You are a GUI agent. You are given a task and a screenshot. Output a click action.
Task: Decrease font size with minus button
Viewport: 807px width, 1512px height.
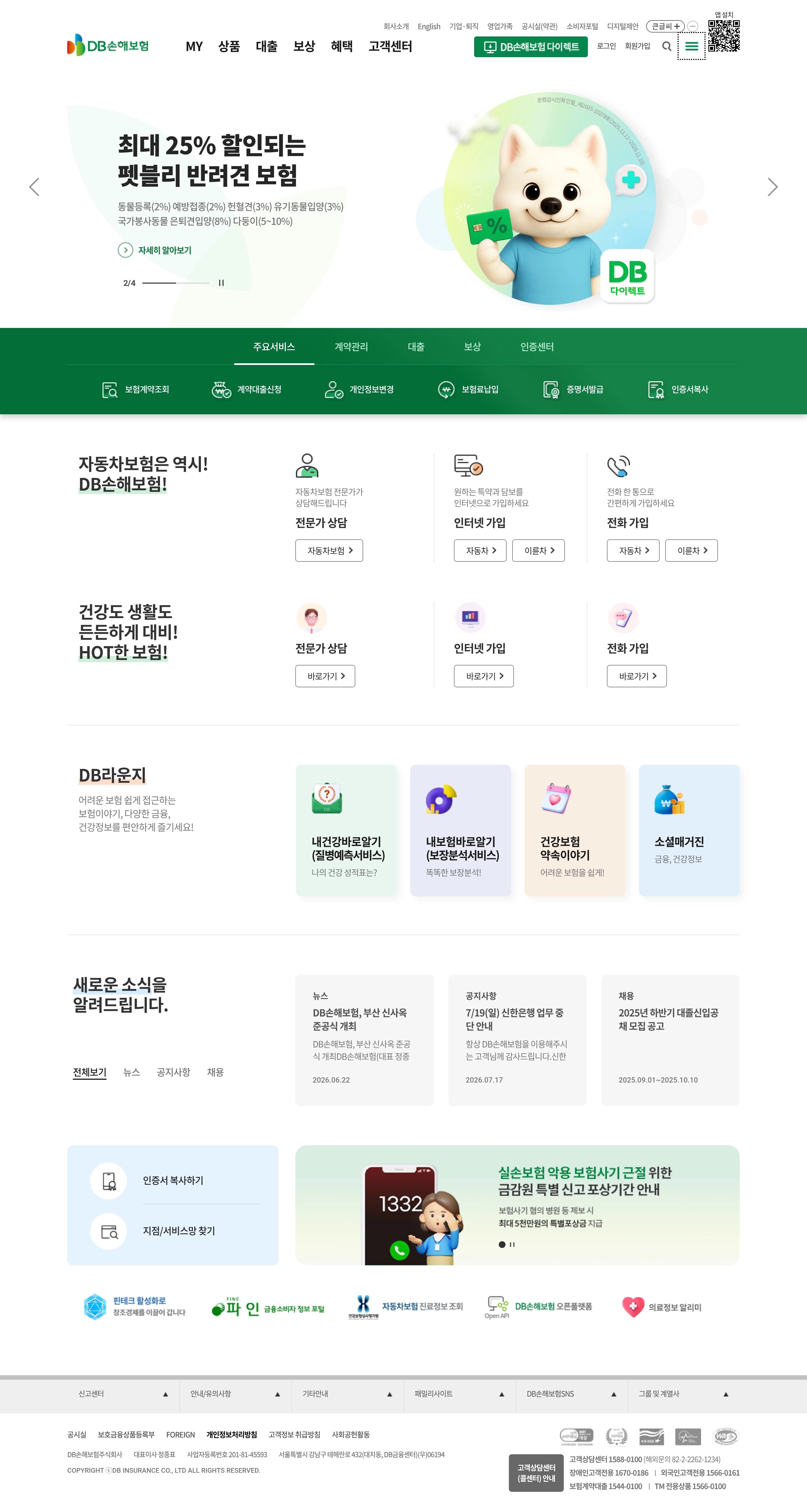pos(693,26)
